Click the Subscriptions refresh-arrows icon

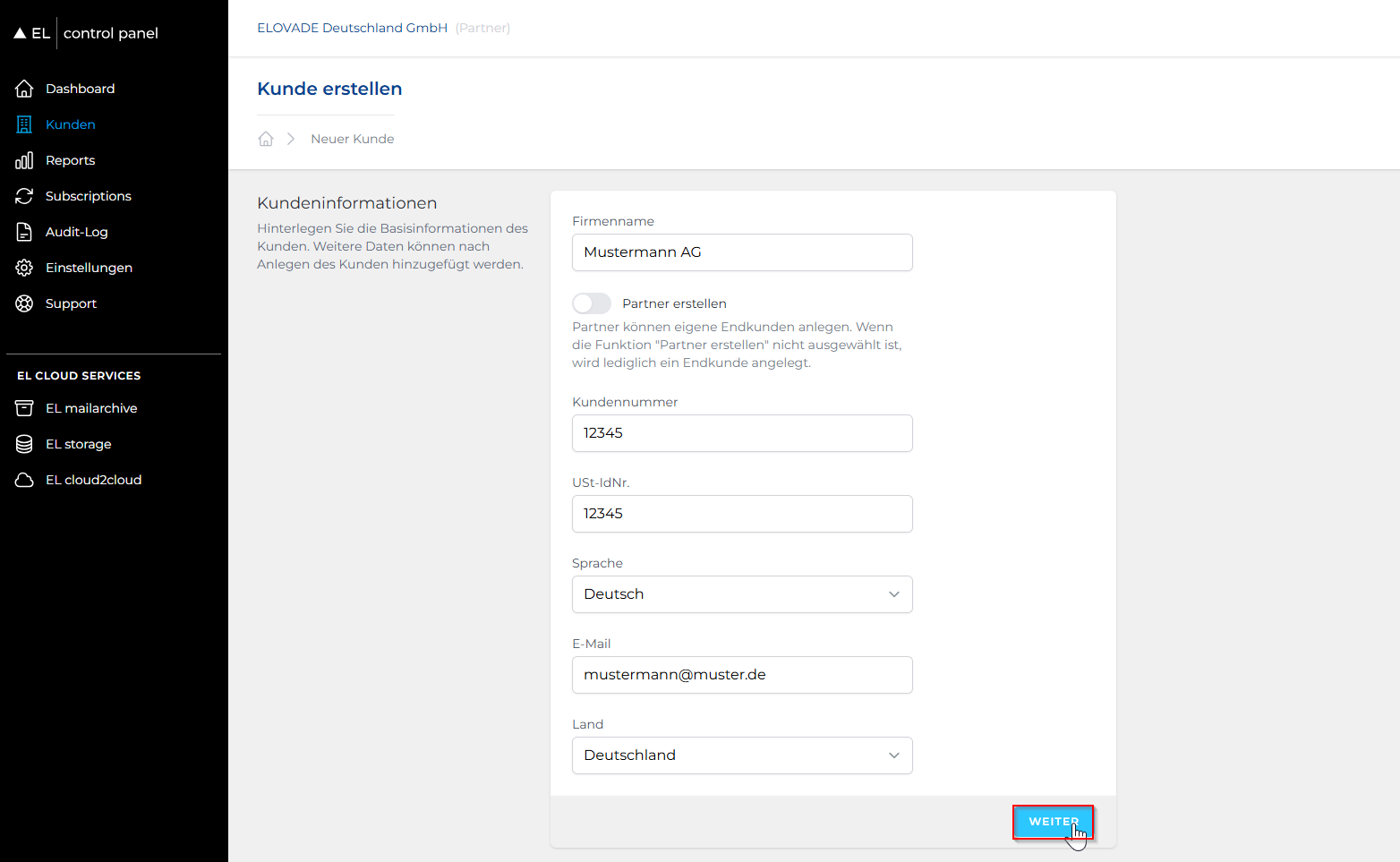(24, 196)
